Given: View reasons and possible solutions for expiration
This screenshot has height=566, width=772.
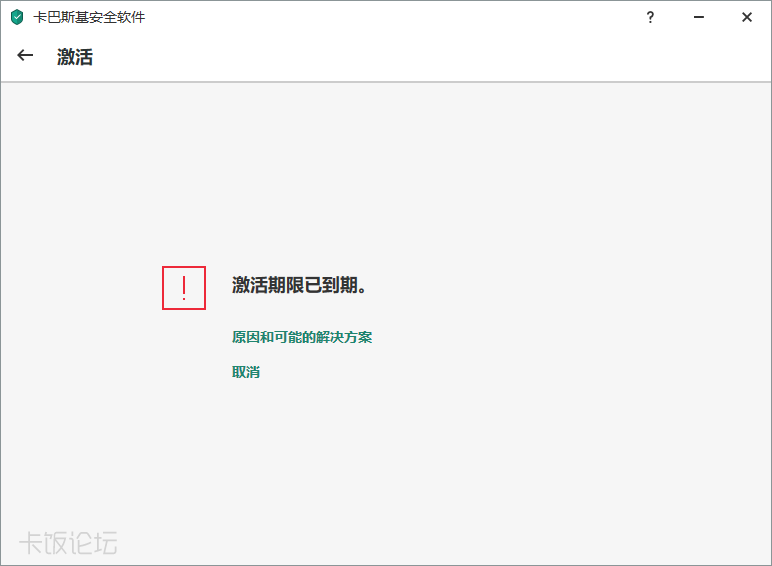Looking at the screenshot, I should point(302,337).
